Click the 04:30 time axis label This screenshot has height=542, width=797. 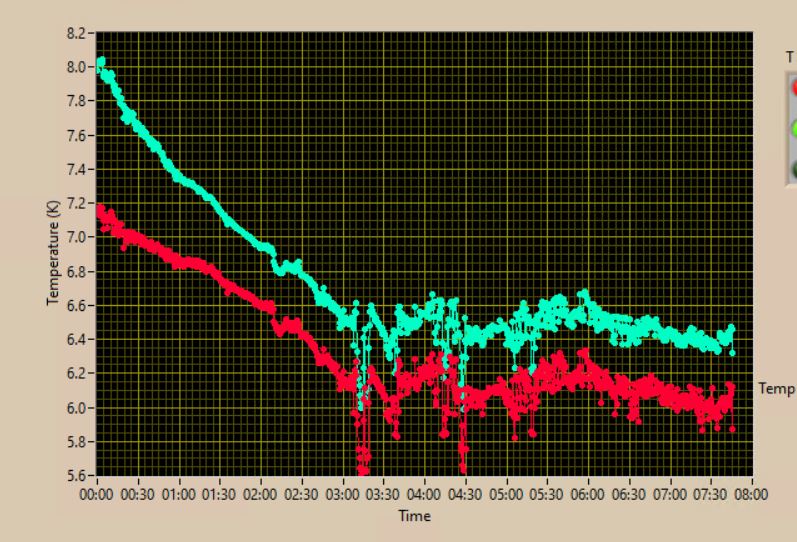click(465, 495)
